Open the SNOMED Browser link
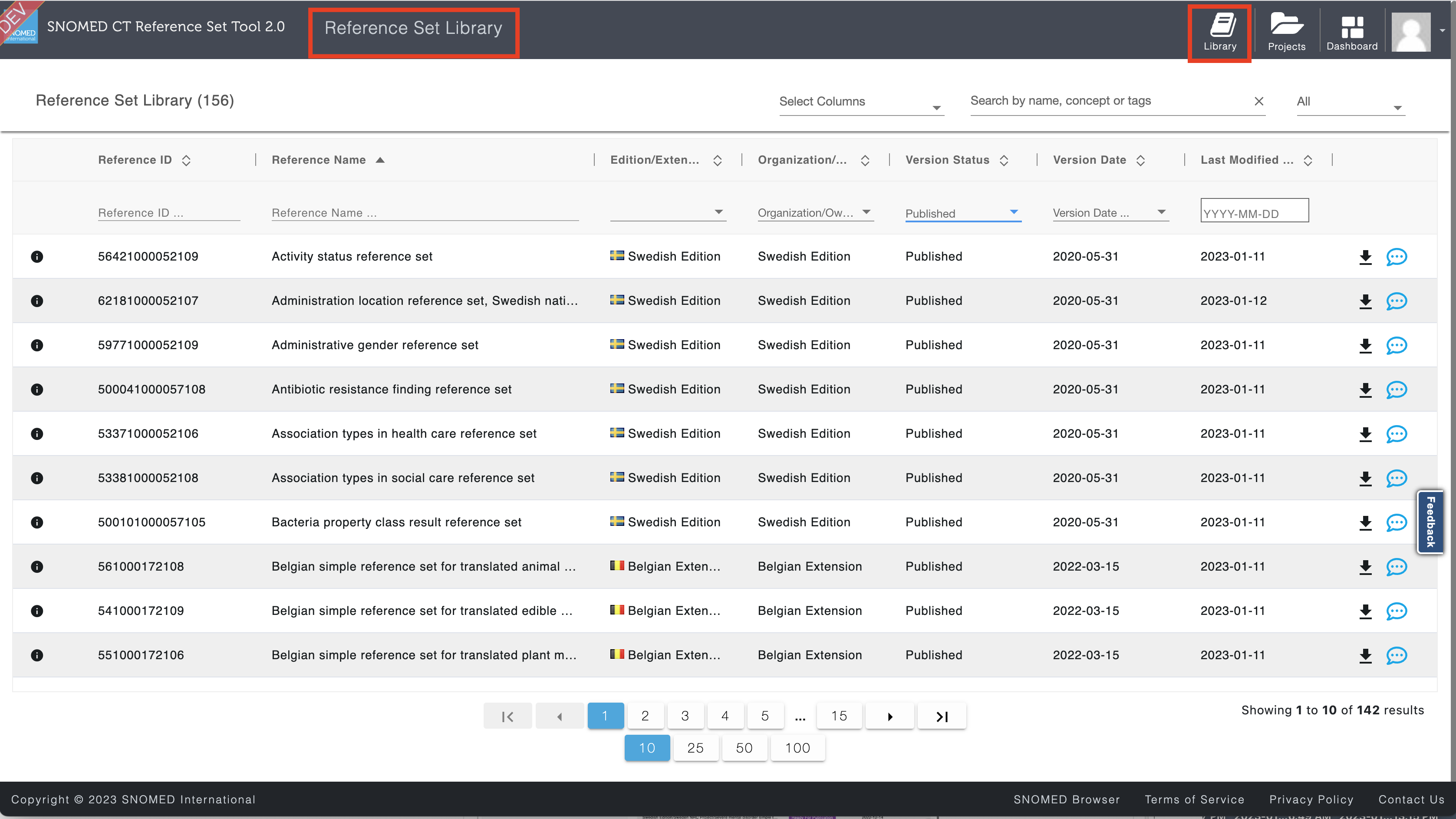Screen dimensions: 1456x819 [1067, 800]
